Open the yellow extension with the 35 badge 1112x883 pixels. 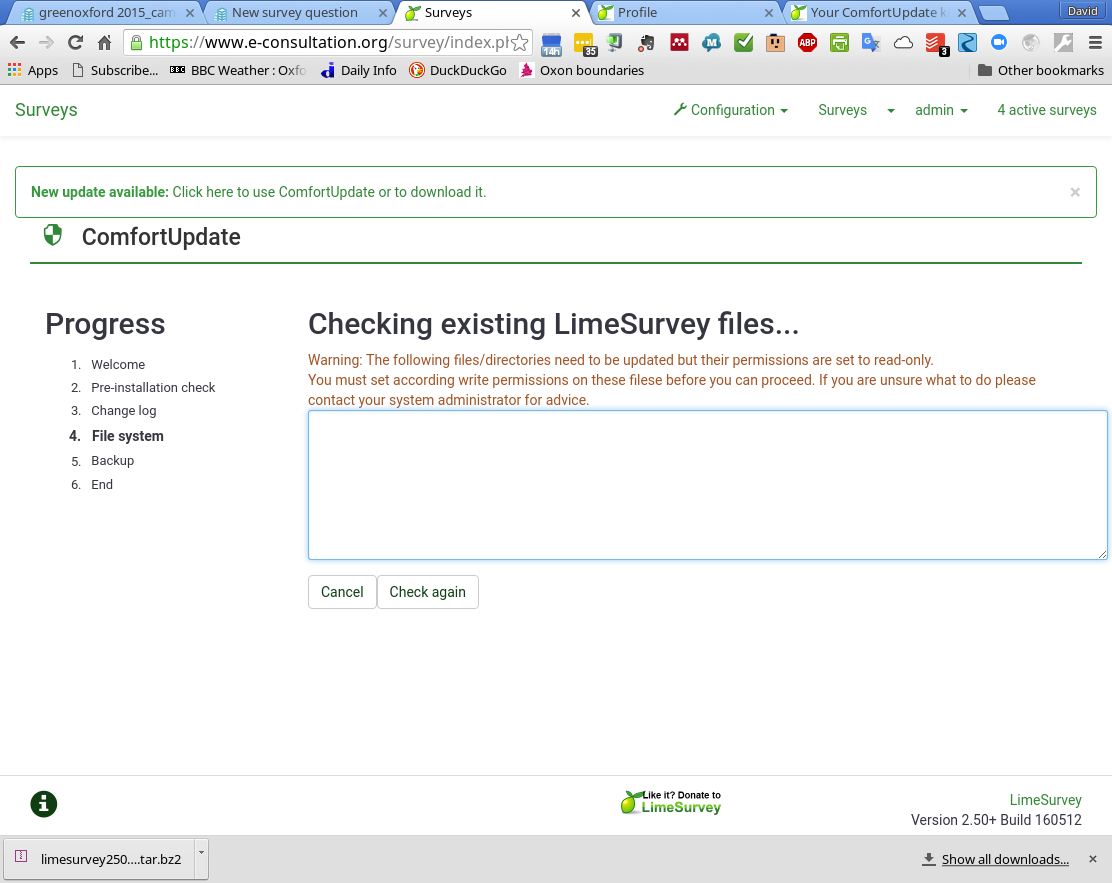coord(584,44)
